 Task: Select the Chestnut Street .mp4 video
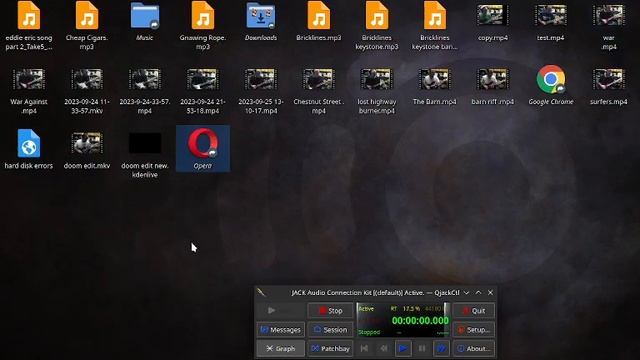(319, 91)
